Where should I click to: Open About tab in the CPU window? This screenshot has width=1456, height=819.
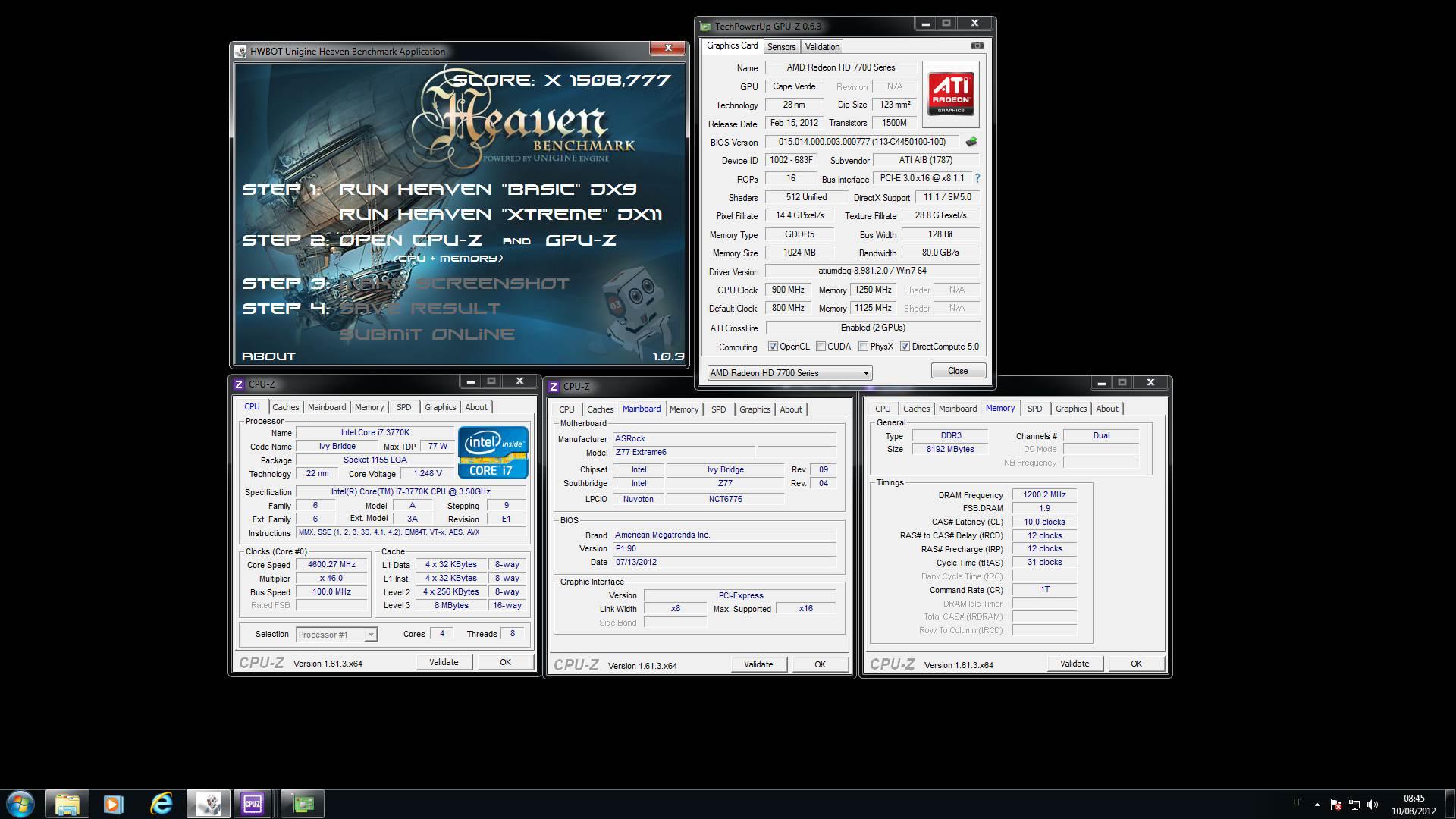[476, 407]
